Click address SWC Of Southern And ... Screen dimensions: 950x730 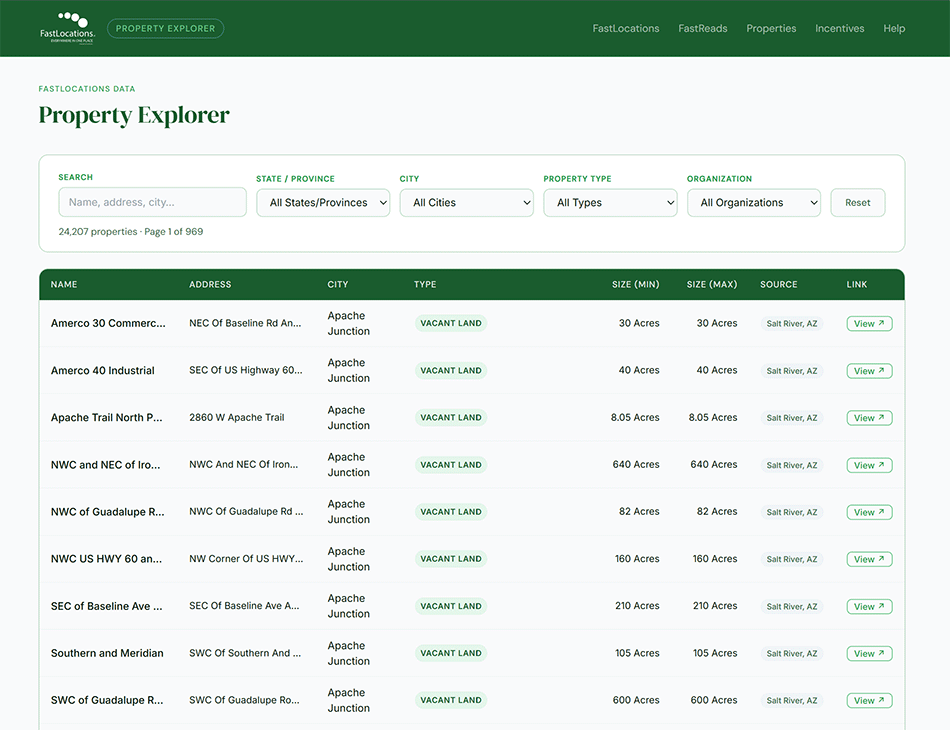[245, 653]
